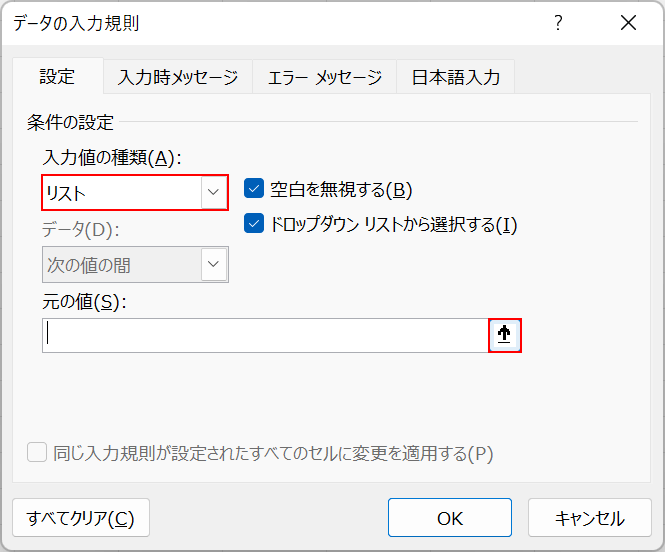This screenshot has height=552, width=665.
Task: Click the collapse dialog range selector icon
Action: 505,336
